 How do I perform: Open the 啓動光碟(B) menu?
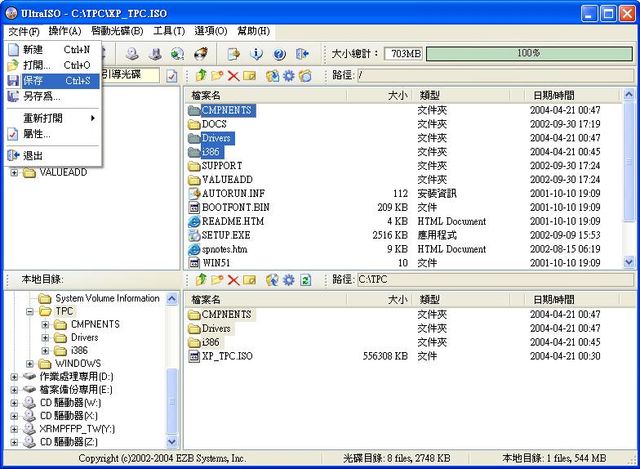coord(117,31)
